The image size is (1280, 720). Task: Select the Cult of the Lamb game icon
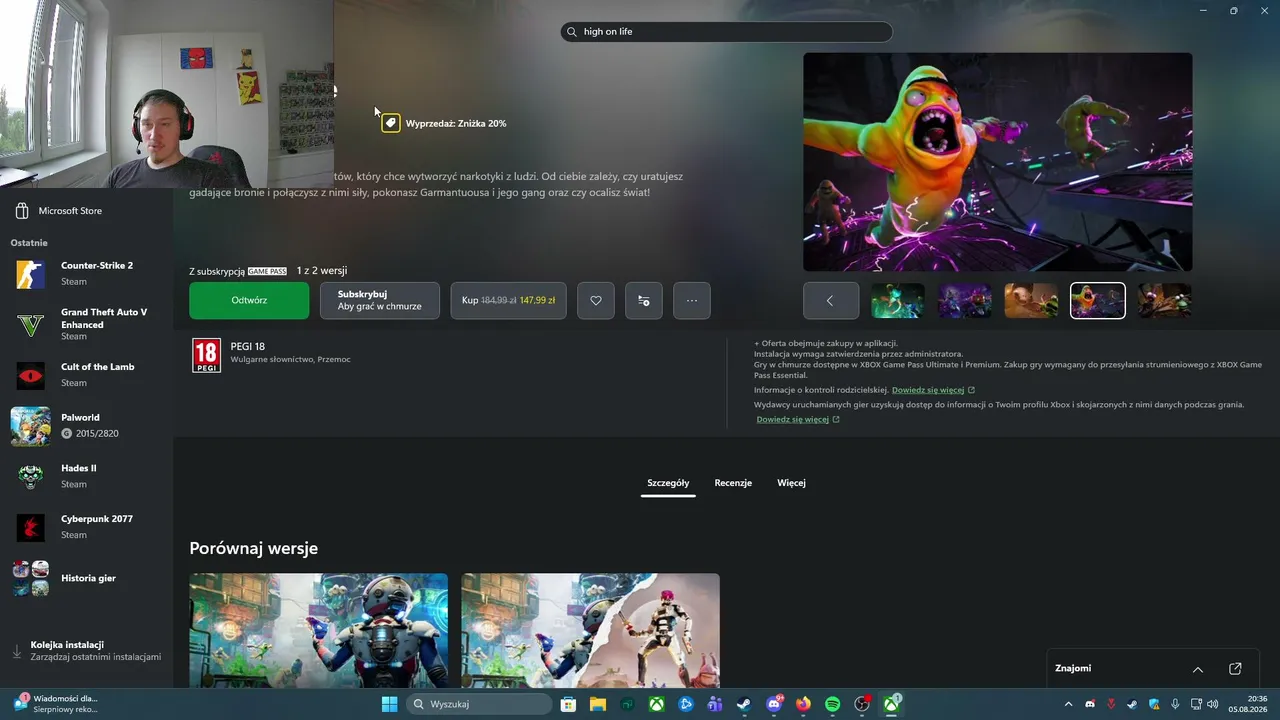pyautogui.click(x=31, y=375)
